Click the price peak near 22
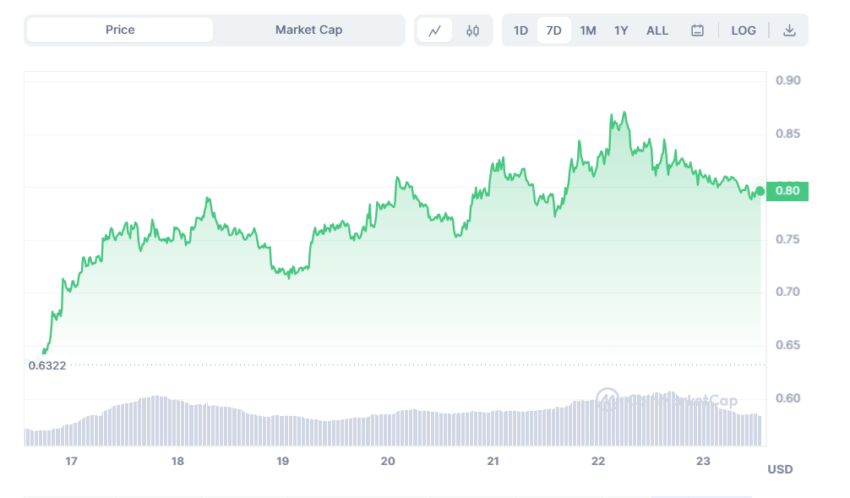This screenshot has height=498, width=850. [624, 113]
